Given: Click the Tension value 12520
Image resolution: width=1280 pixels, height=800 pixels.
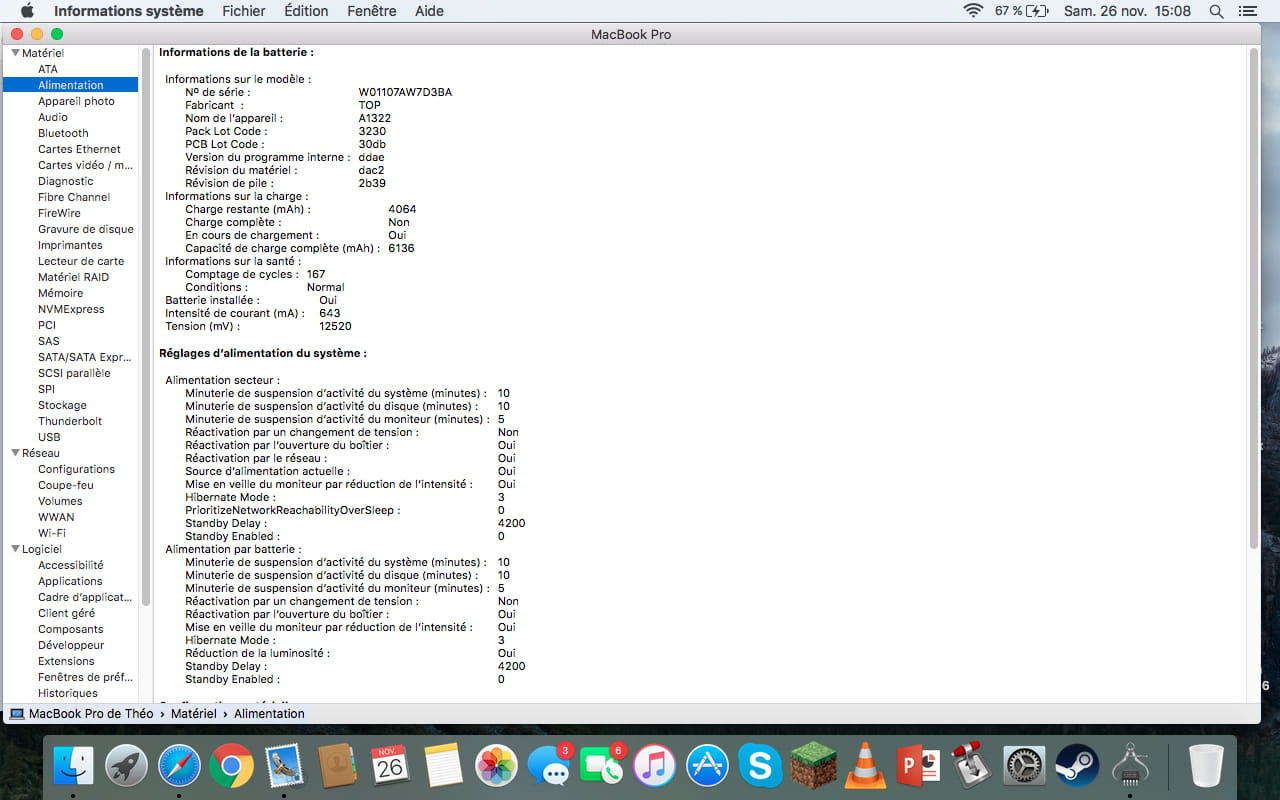Looking at the screenshot, I should tap(335, 326).
